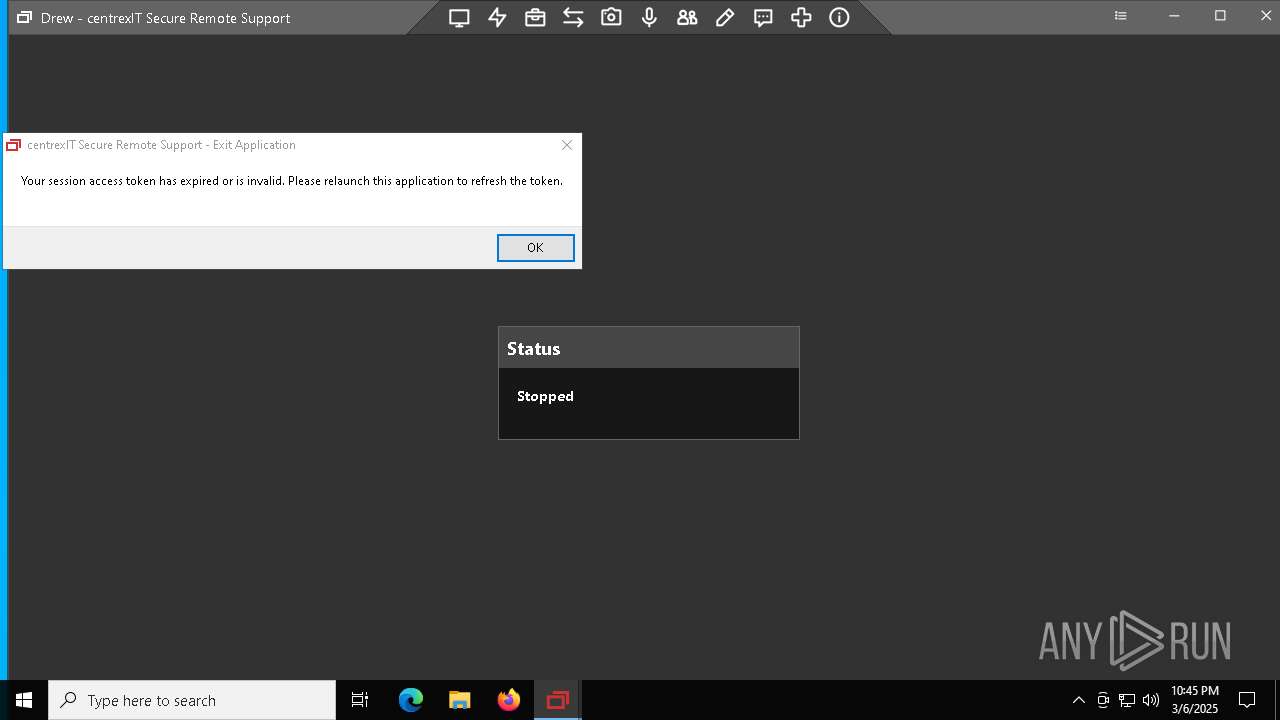Open the Windows Start menu
Image resolution: width=1280 pixels, height=720 pixels.
pos(24,700)
